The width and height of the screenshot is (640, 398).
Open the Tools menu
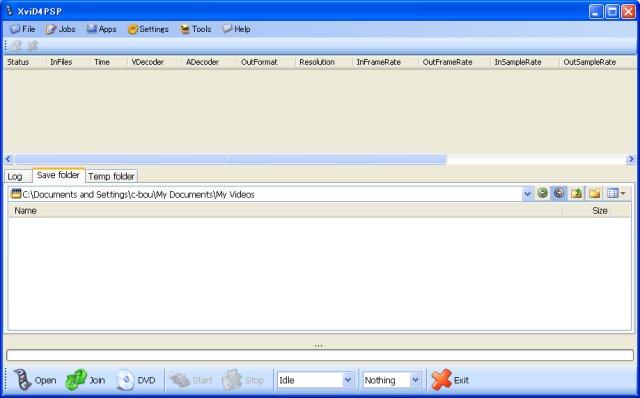click(196, 29)
